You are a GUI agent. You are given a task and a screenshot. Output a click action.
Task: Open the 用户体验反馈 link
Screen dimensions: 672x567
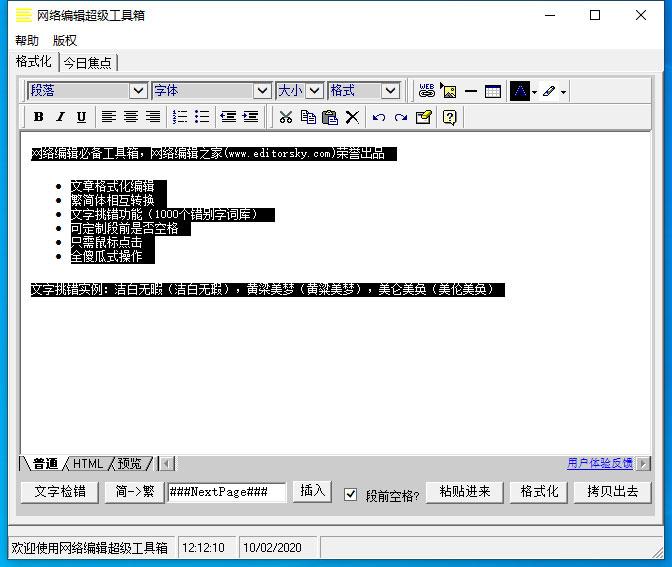click(x=599, y=463)
